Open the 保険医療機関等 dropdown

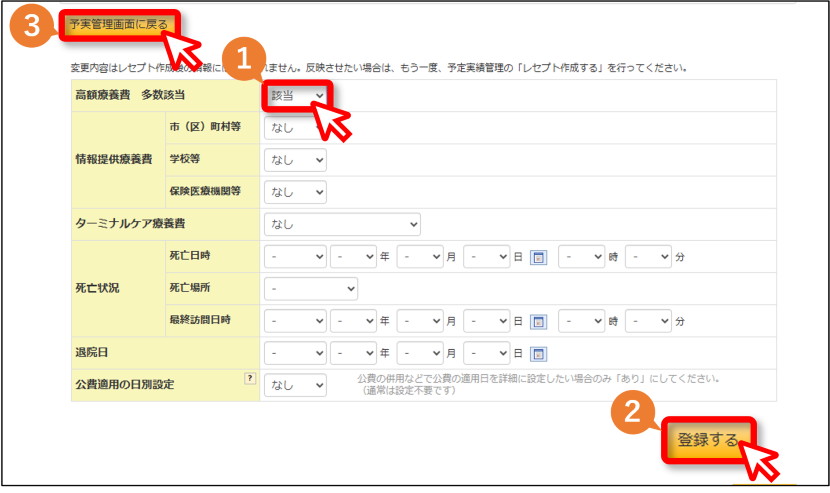[x=295, y=192]
